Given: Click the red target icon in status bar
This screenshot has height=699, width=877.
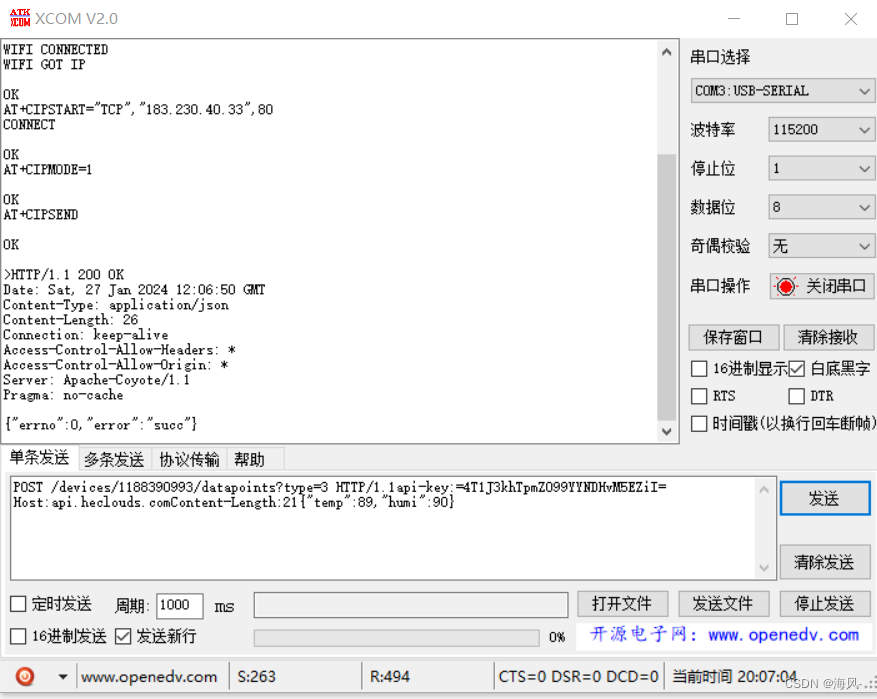Looking at the screenshot, I should point(23,676).
